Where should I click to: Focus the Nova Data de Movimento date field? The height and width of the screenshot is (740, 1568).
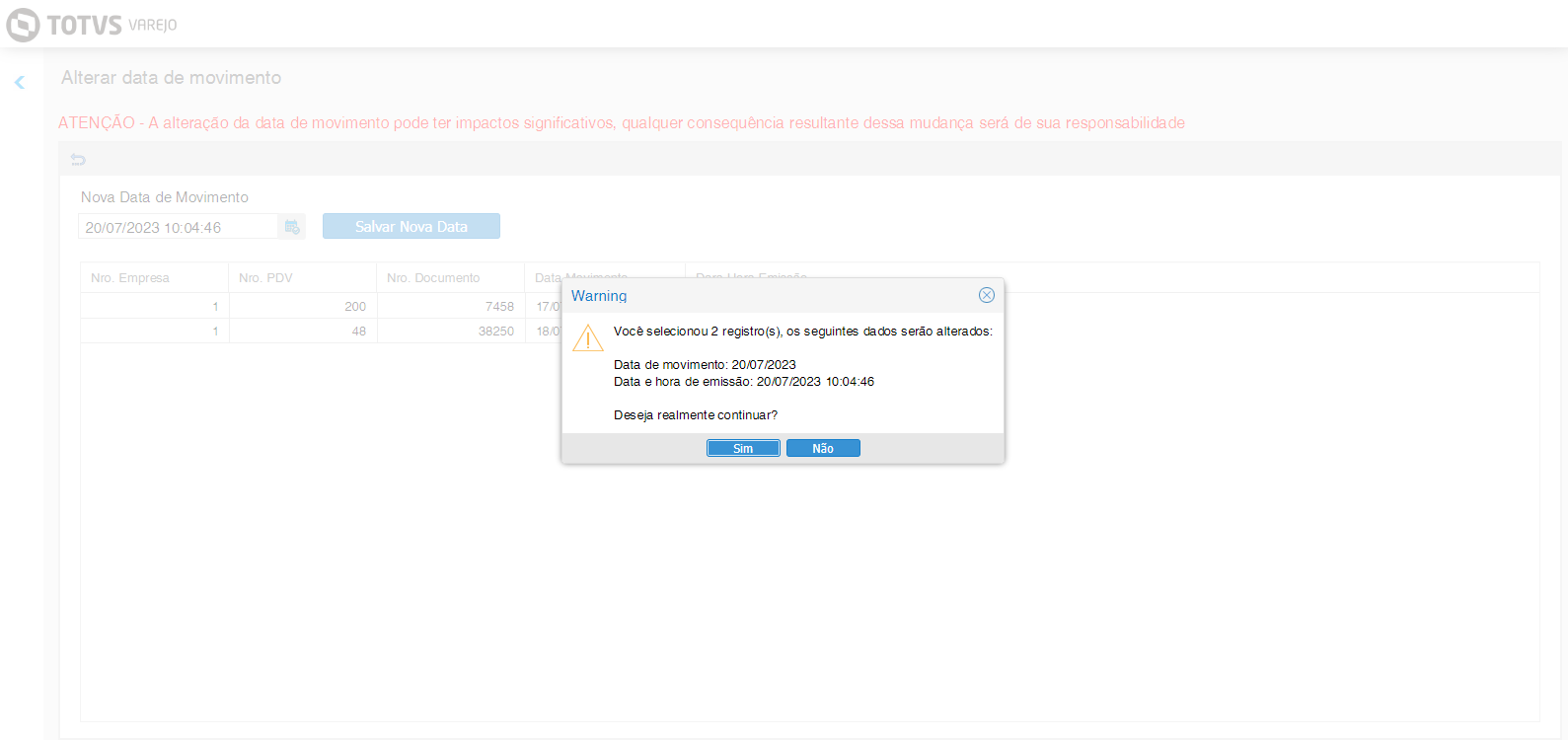(x=178, y=227)
